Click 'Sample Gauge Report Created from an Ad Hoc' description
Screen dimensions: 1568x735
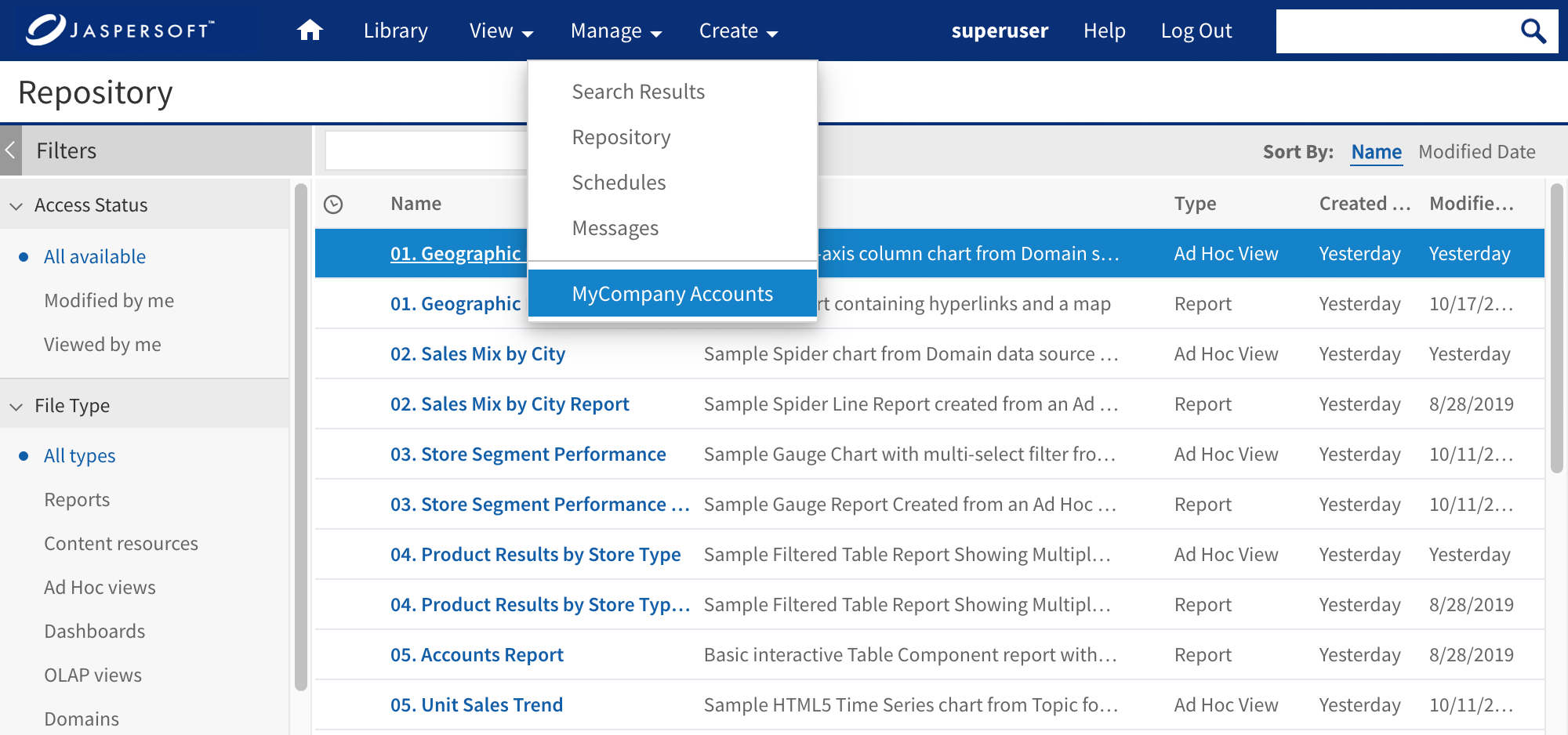click(910, 504)
